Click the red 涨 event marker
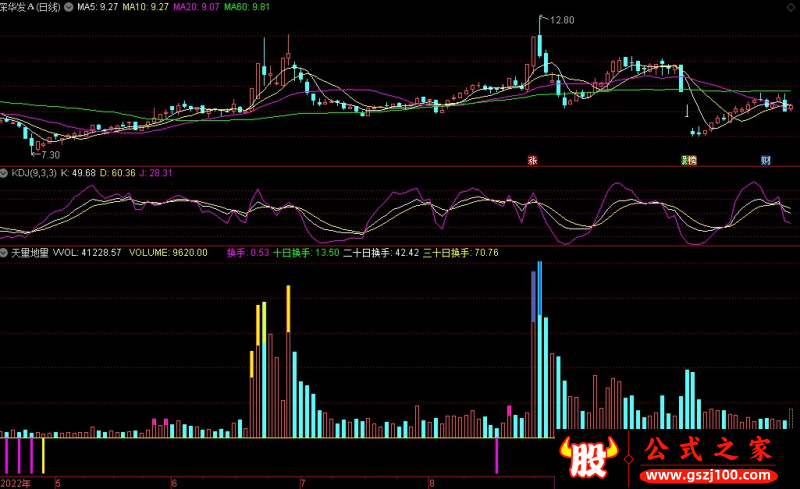800x489 pixels. (x=532, y=160)
